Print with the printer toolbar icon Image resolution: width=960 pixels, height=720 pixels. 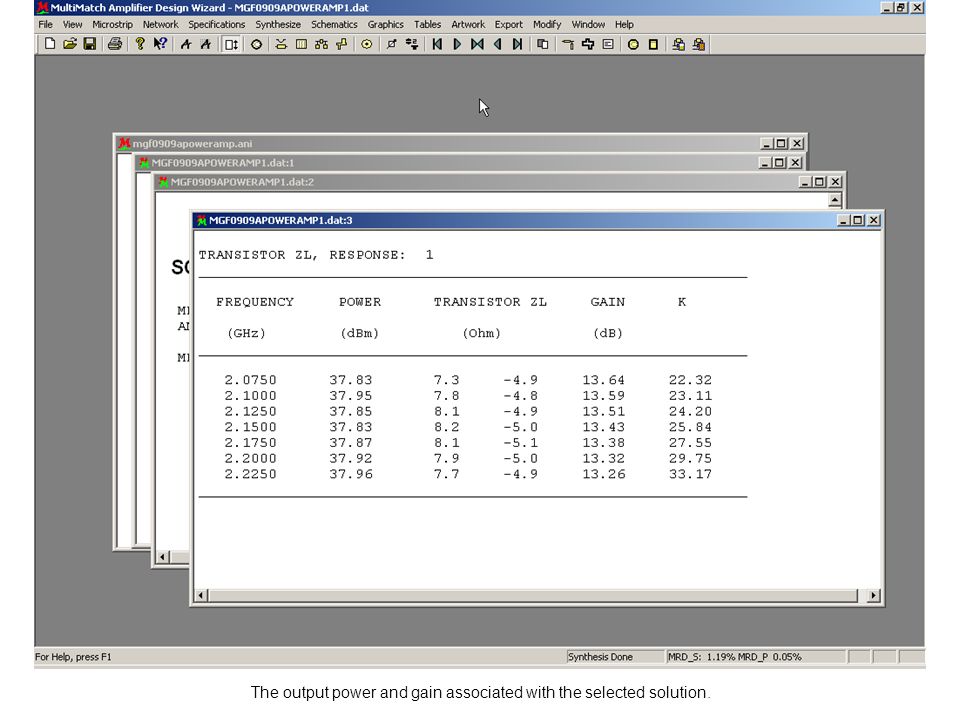pyautogui.click(x=114, y=44)
